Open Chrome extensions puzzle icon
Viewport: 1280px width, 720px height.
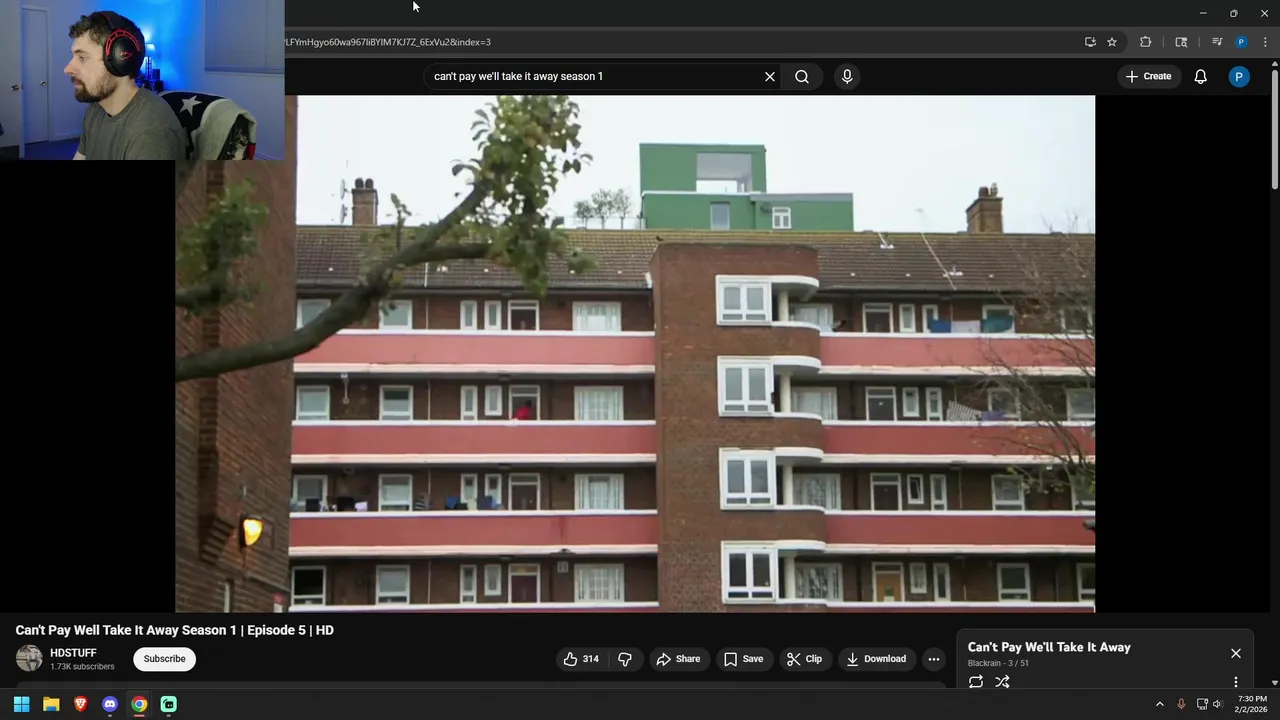point(1146,42)
